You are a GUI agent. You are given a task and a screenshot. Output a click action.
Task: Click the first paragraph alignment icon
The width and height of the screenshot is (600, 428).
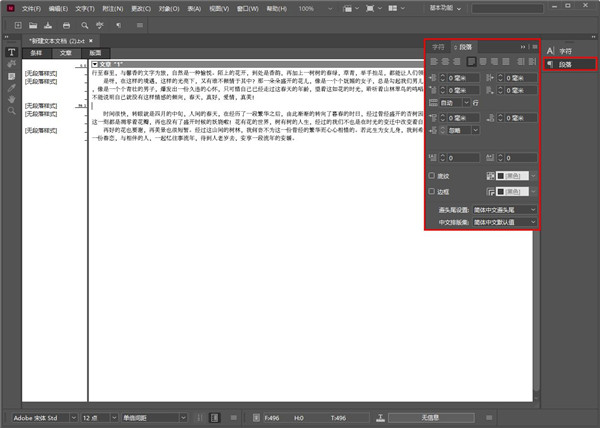tap(432, 62)
